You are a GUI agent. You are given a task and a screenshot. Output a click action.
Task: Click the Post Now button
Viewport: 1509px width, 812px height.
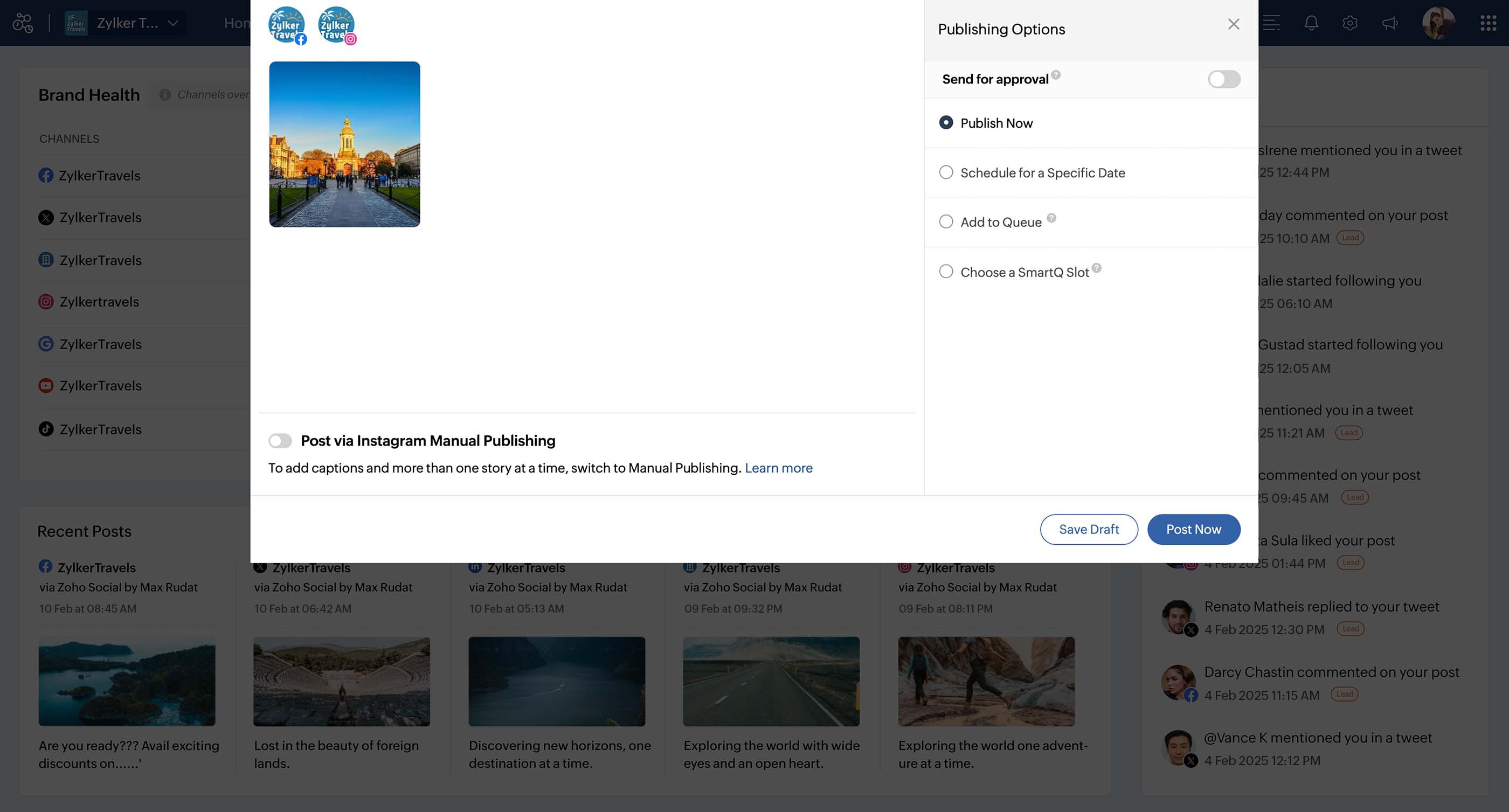coord(1193,529)
